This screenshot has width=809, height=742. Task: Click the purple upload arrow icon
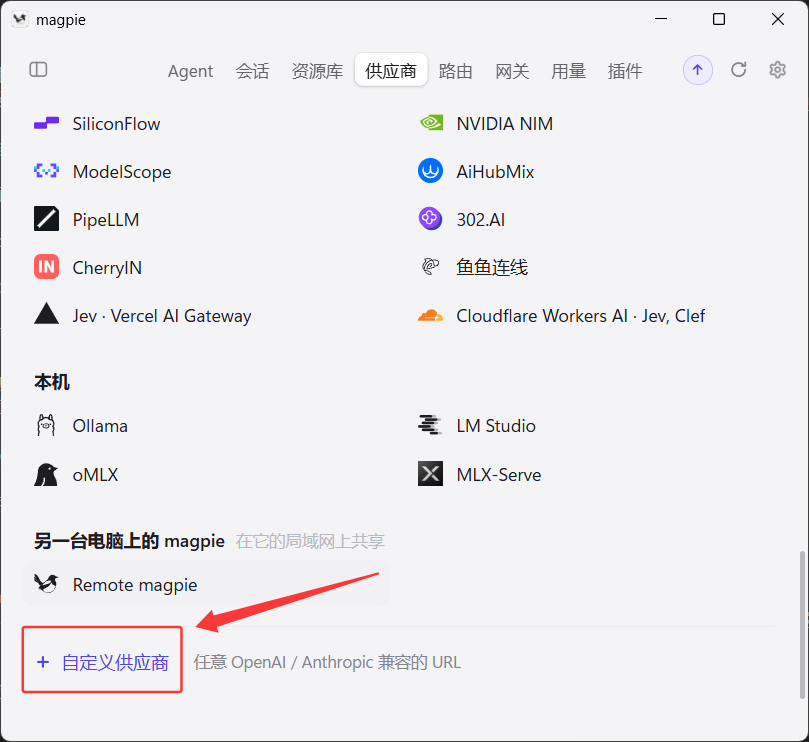698,70
